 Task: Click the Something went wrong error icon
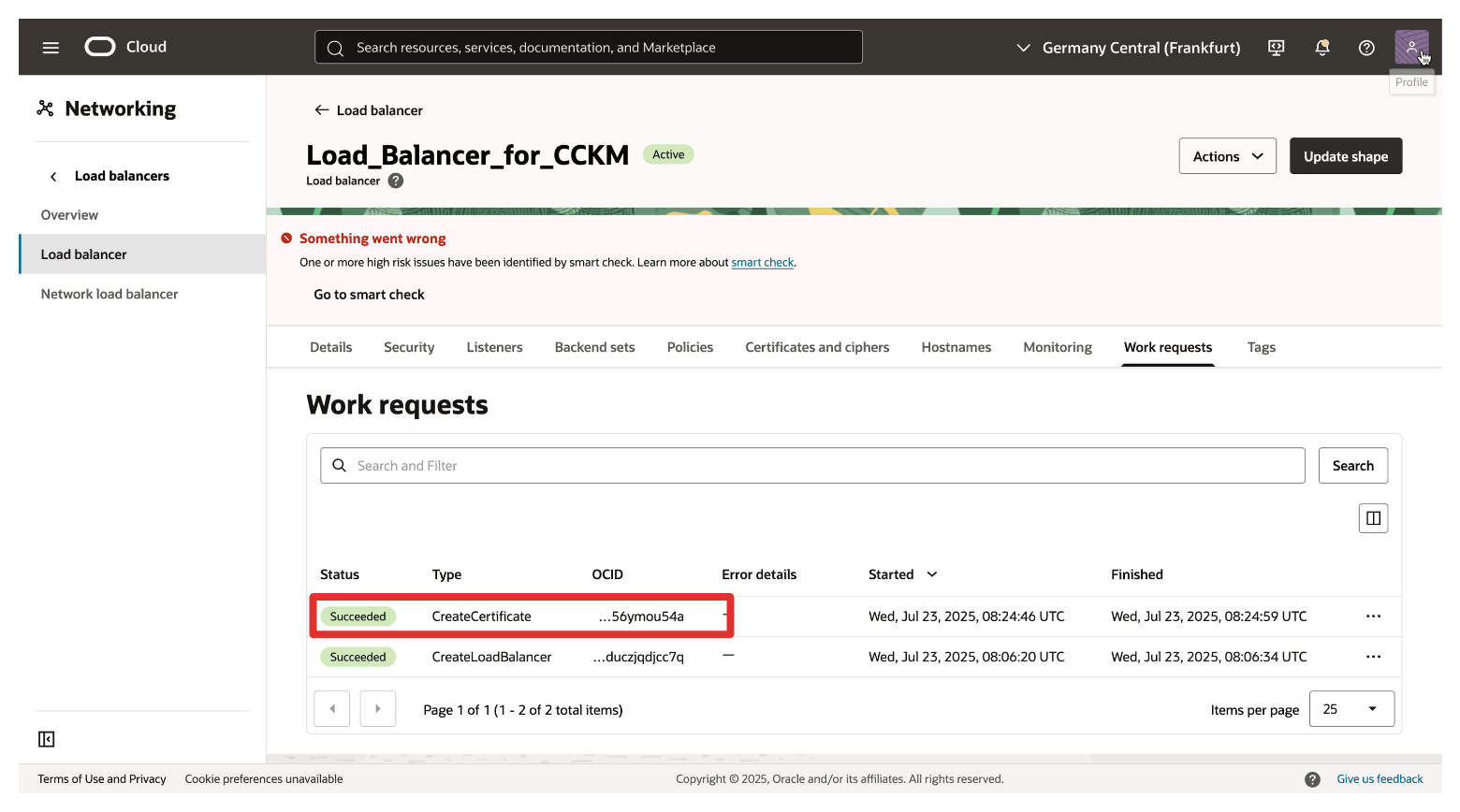click(x=286, y=239)
